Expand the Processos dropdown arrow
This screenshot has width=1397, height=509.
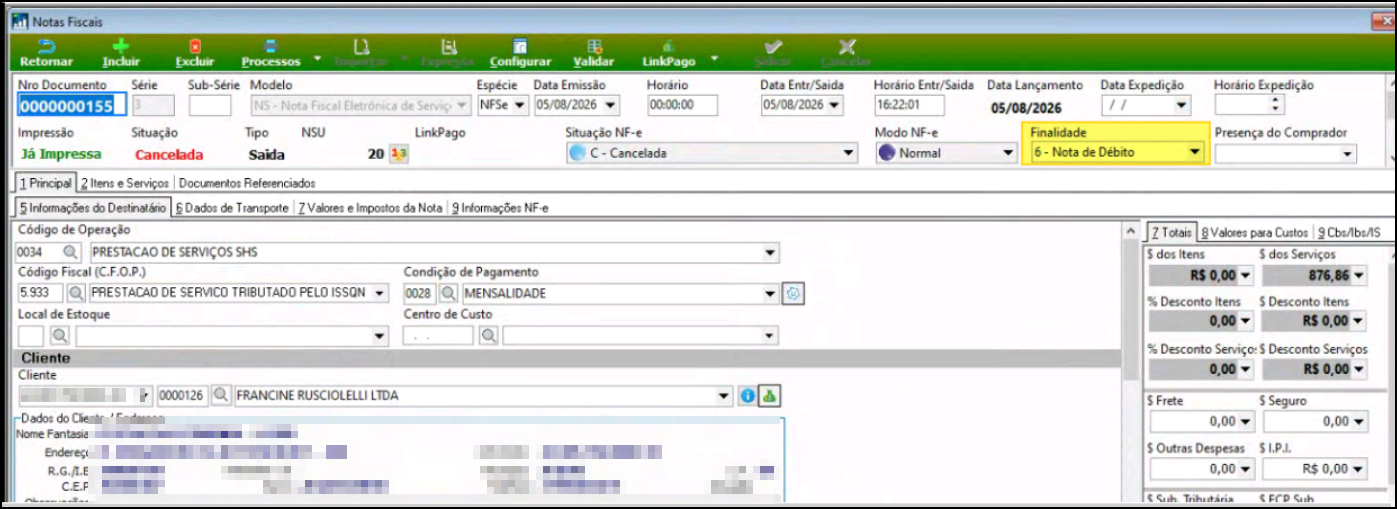pos(317,59)
